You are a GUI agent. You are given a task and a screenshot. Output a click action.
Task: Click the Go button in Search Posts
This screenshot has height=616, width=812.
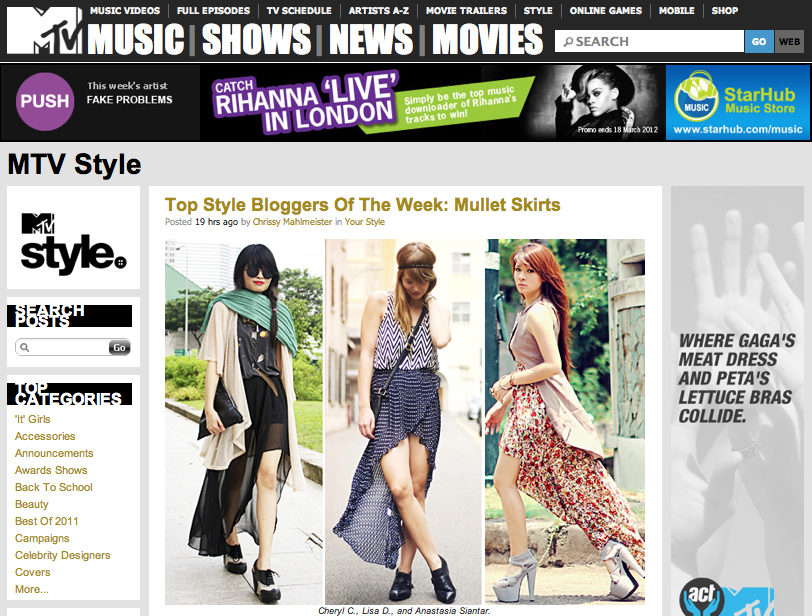[x=119, y=347]
